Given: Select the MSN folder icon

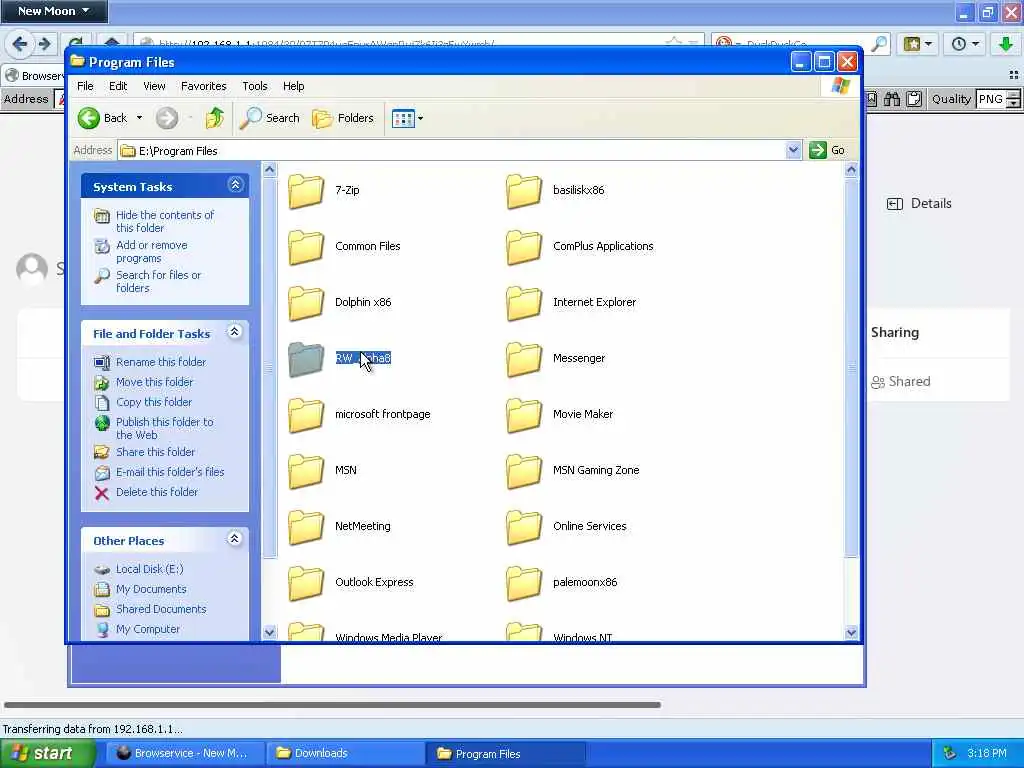Looking at the screenshot, I should 306,471.
